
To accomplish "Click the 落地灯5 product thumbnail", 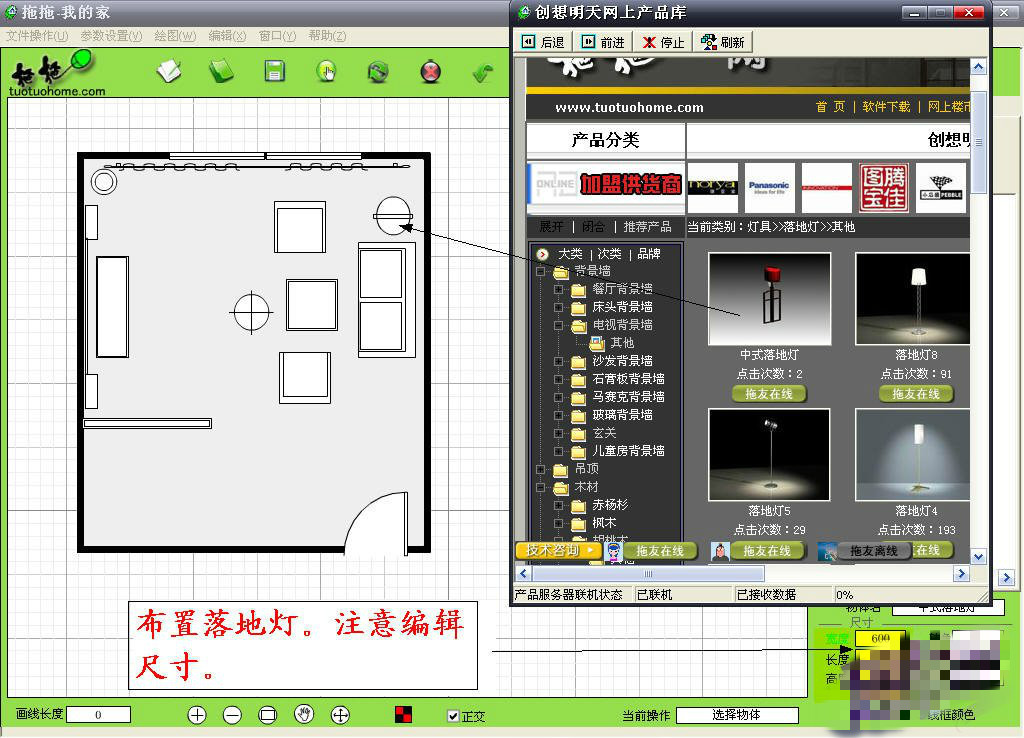I will point(769,455).
